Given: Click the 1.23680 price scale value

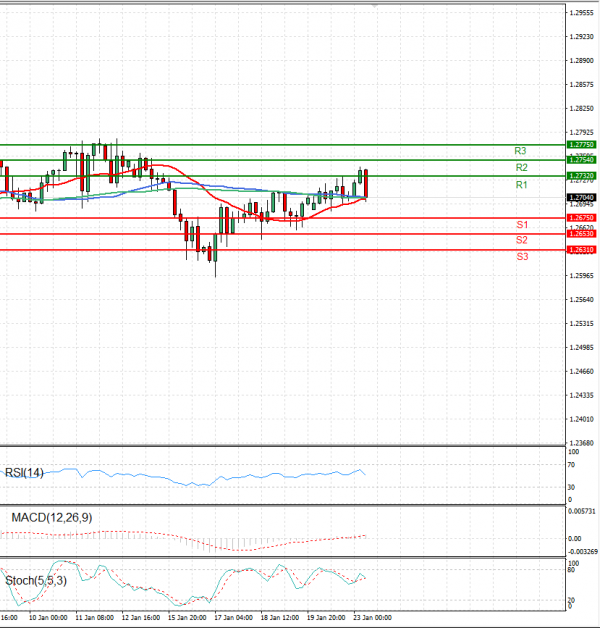Looking at the screenshot, I should tap(582, 443).
